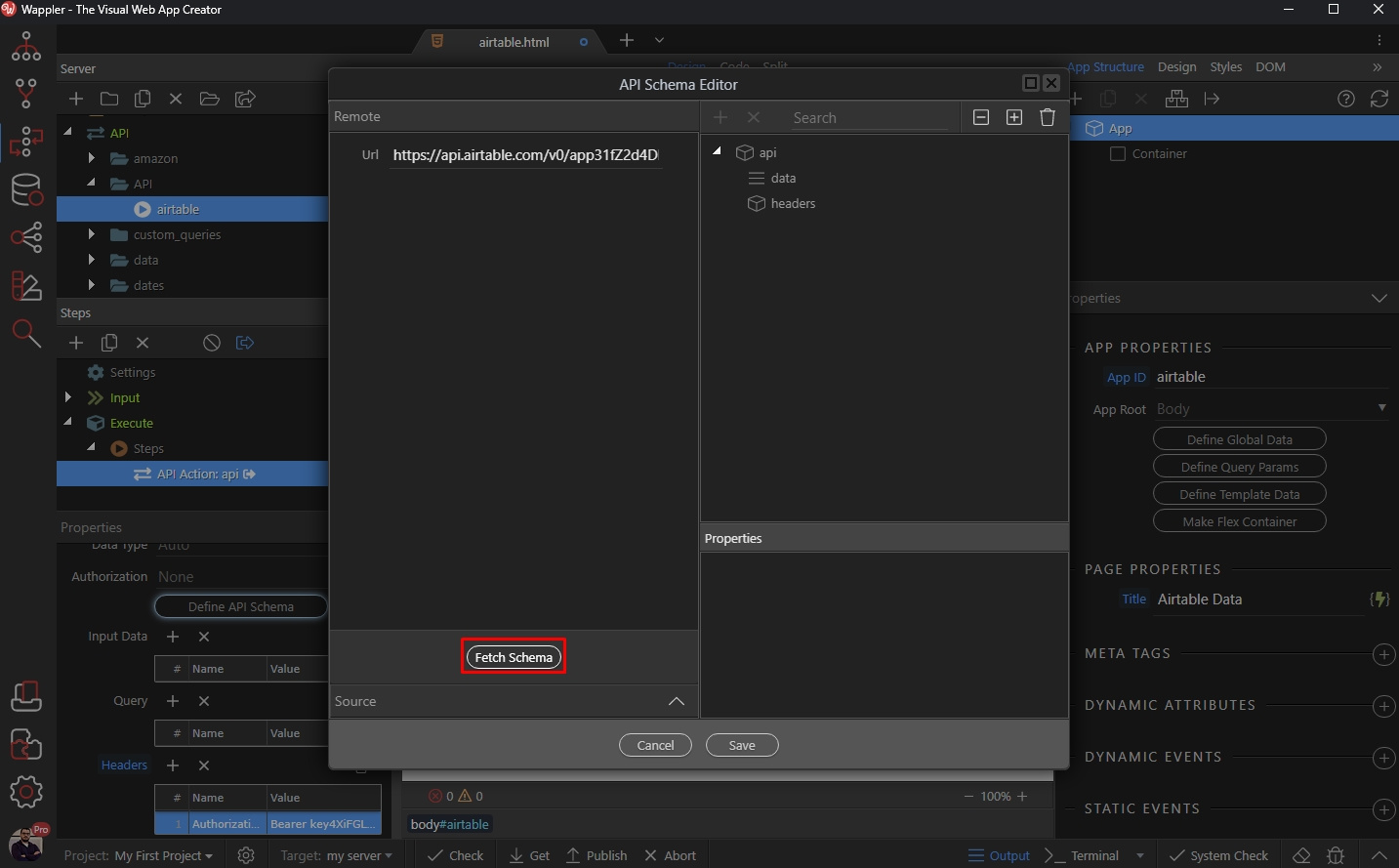This screenshot has height=868, width=1399.
Task: Open the global settings gear sidebar icon
Action: pyautogui.click(x=26, y=792)
